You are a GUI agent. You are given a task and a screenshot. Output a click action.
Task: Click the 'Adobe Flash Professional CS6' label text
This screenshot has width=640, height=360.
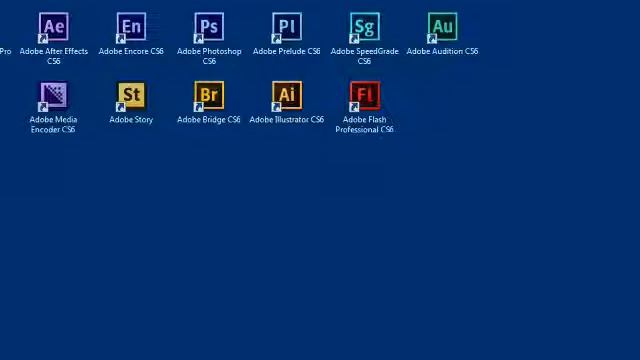coord(364,124)
